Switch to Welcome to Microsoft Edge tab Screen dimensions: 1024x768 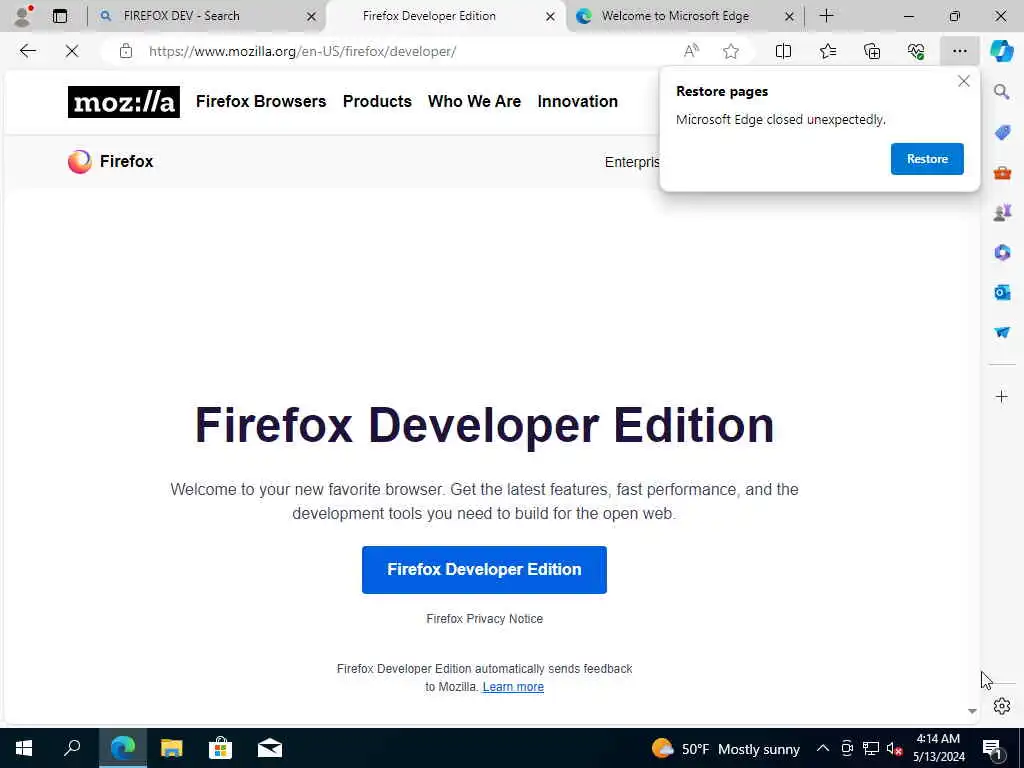675,16
